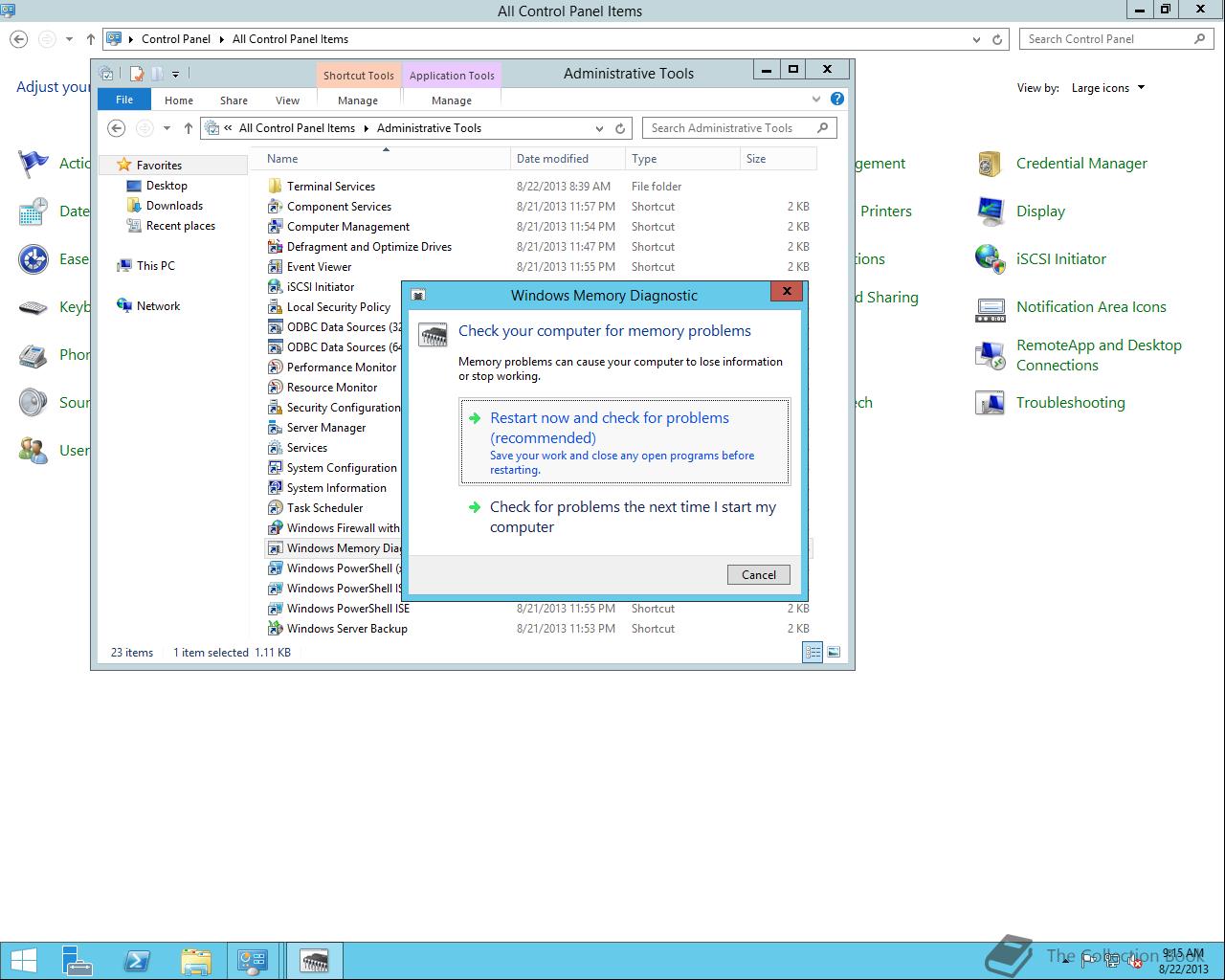Click the All Control Panel Items breadcrumb in Administrative Tools
The width and height of the screenshot is (1225, 980).
pyautogui.click(x=297, y=128)
